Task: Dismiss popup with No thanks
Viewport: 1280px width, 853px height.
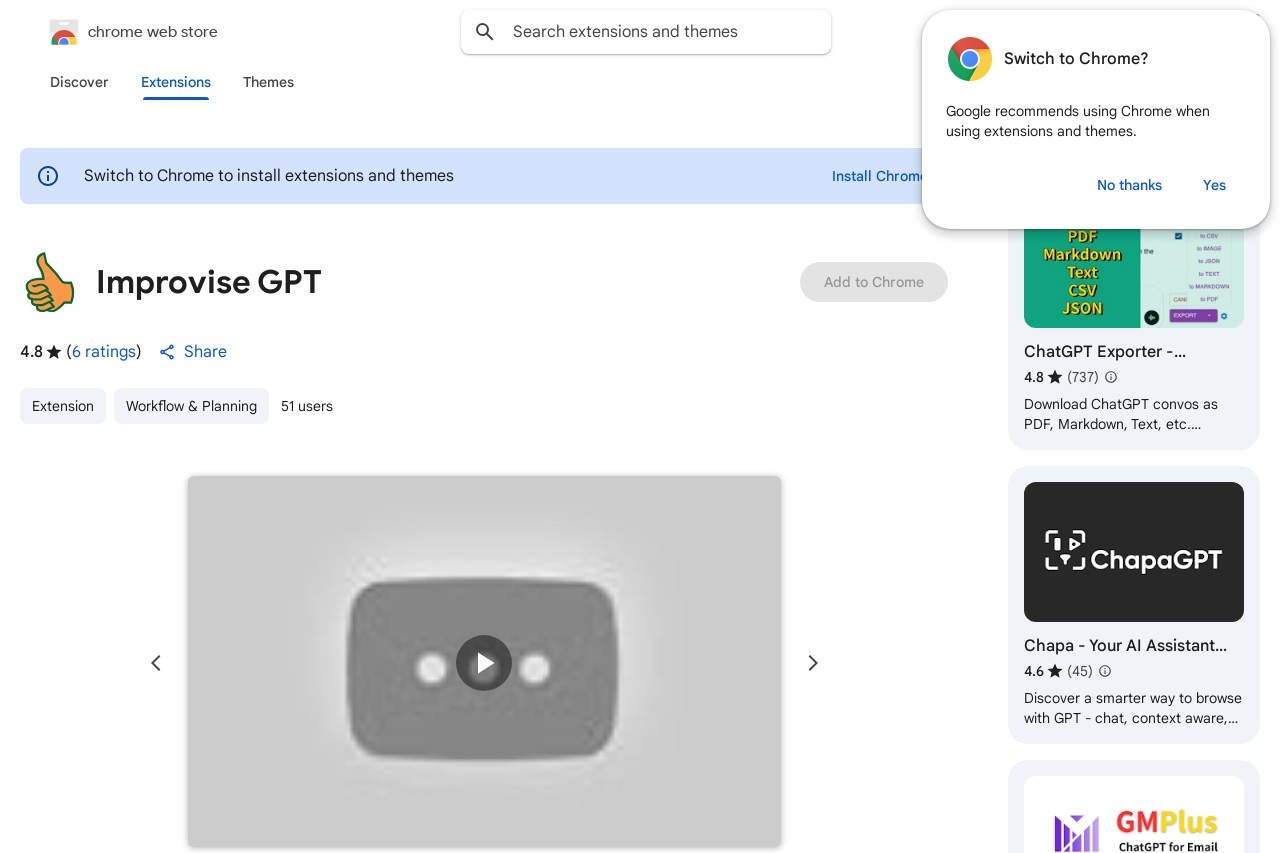Action: (x=1129, y=185)
